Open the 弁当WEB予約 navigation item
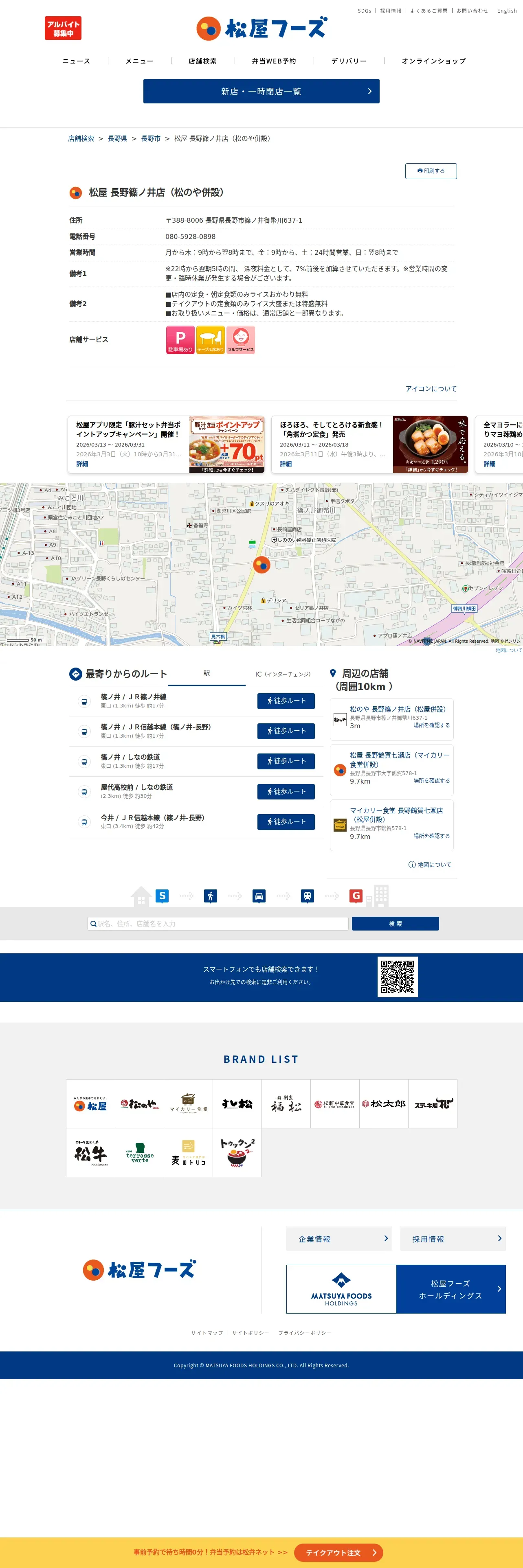The width and height of the screenshot is (523, 1568). click(274, 61)
